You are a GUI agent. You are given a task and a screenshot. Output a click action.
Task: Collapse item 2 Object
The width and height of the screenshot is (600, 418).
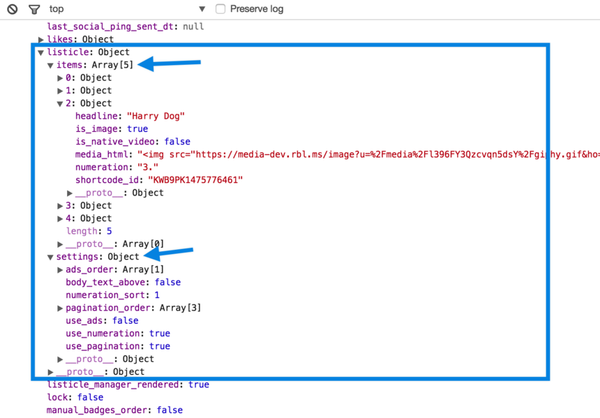(x=61, y=103)
